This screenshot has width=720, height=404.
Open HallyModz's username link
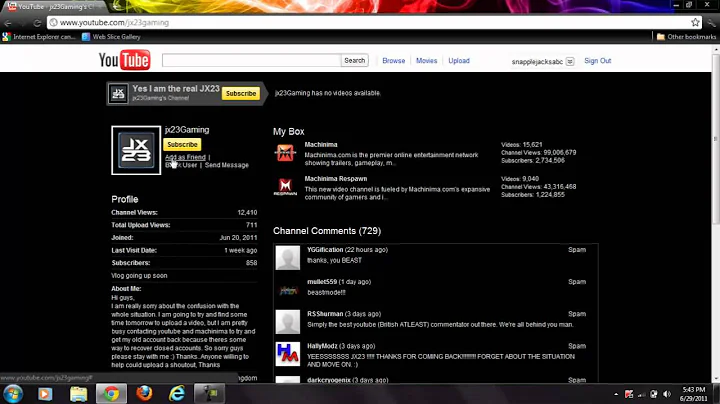[322, 346]
